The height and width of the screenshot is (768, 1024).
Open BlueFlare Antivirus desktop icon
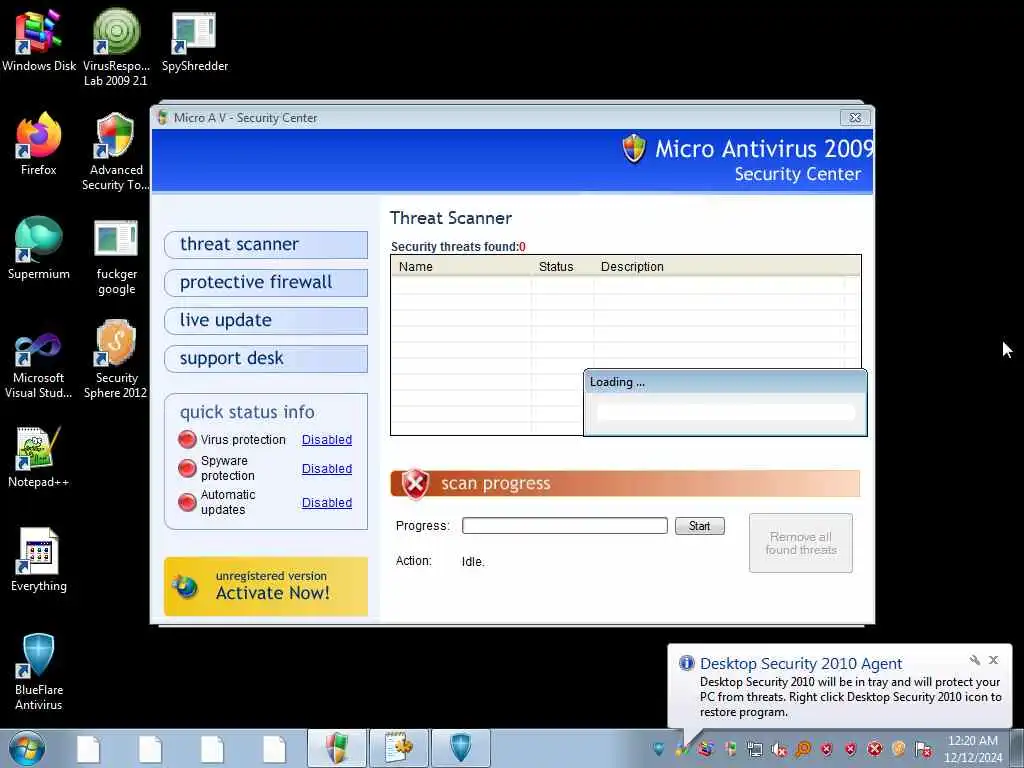click(39, 671)
